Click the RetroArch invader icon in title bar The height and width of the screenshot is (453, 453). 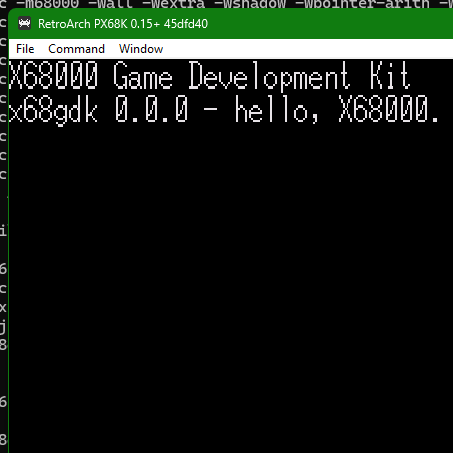coord(24,24)
